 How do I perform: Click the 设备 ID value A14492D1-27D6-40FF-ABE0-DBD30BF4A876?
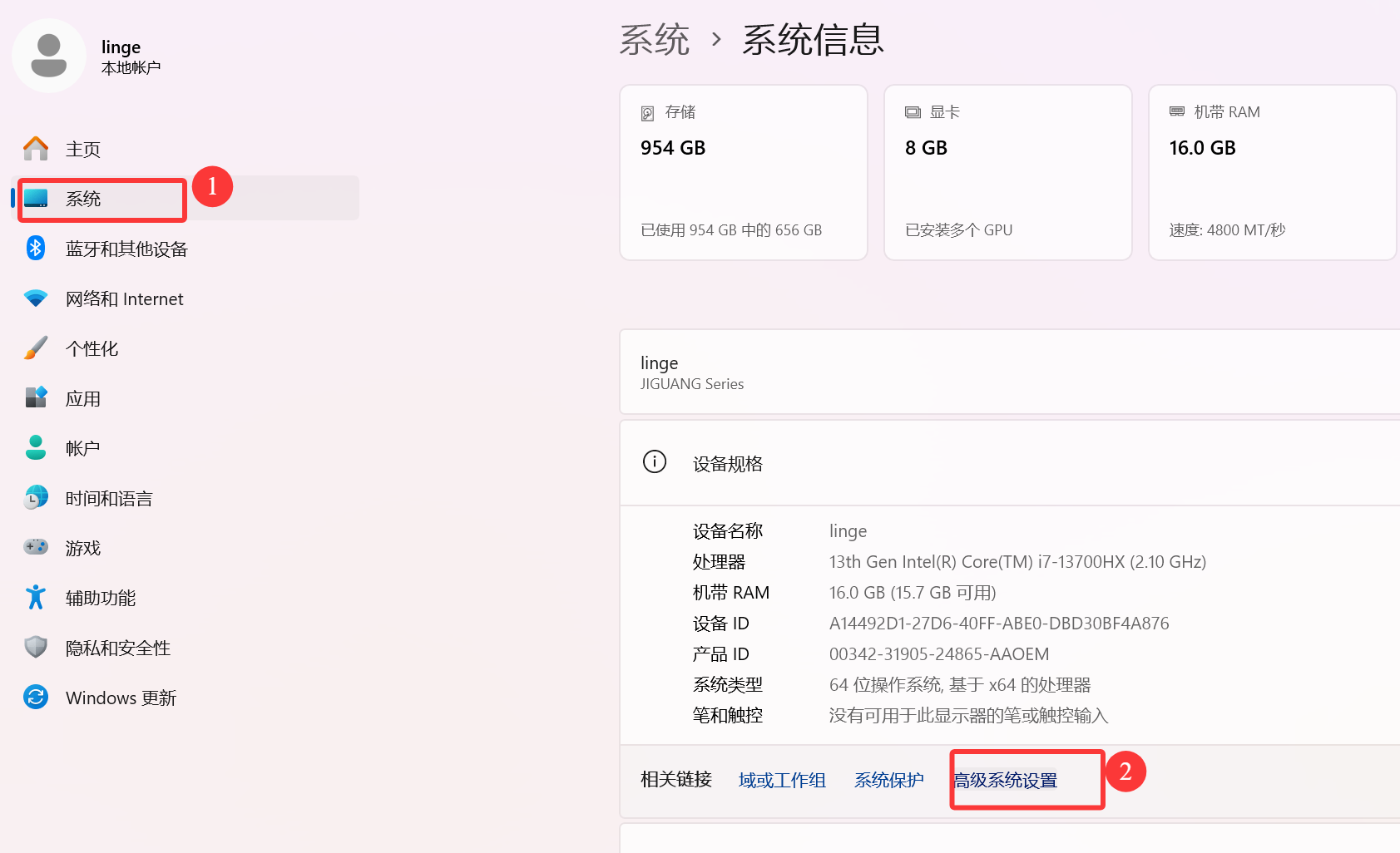pyautogui.click(x=999, y=624)
